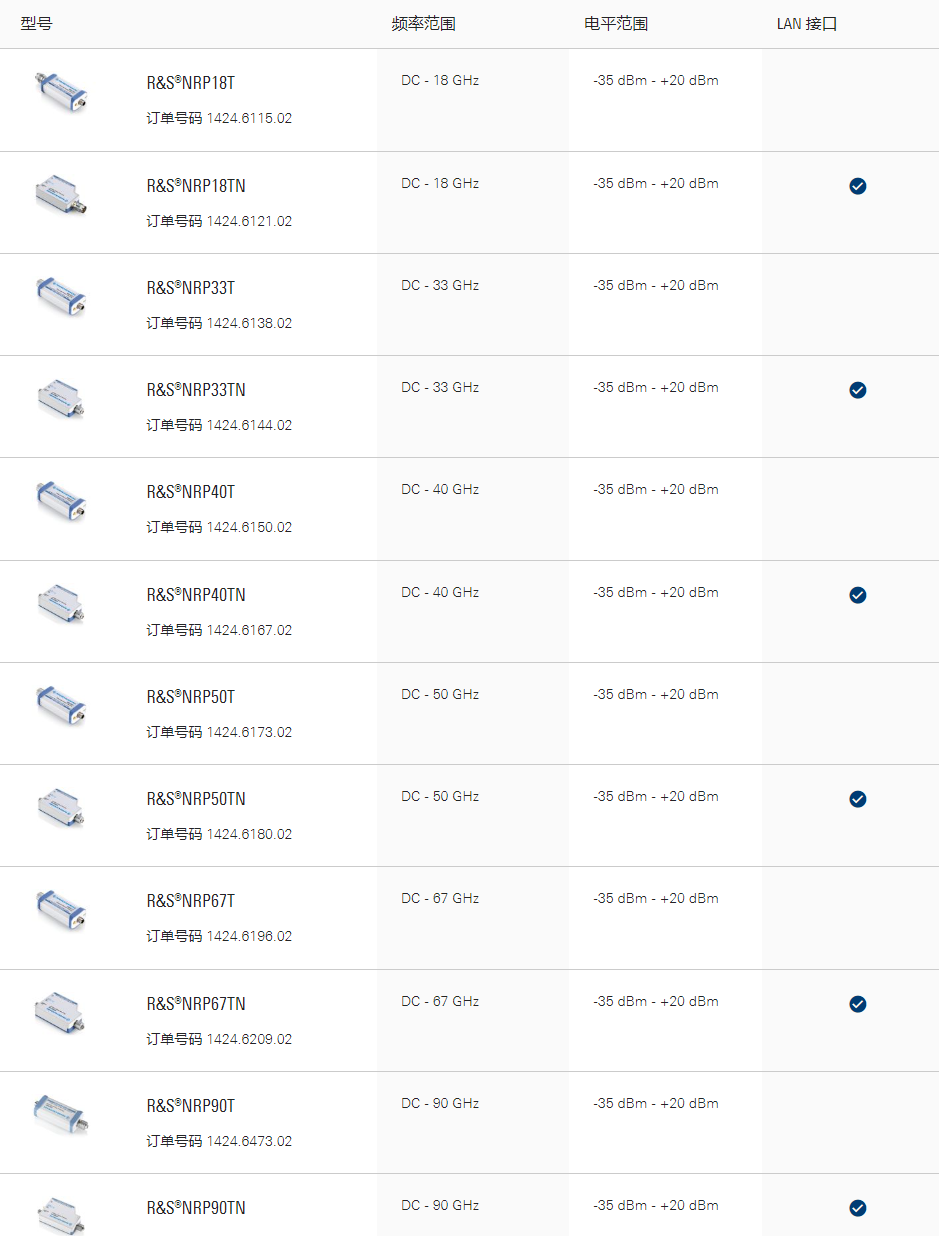Click LAN checkmark icon for NRP50TN
Screen dimensions: 939x1236
tap(857, 799)
